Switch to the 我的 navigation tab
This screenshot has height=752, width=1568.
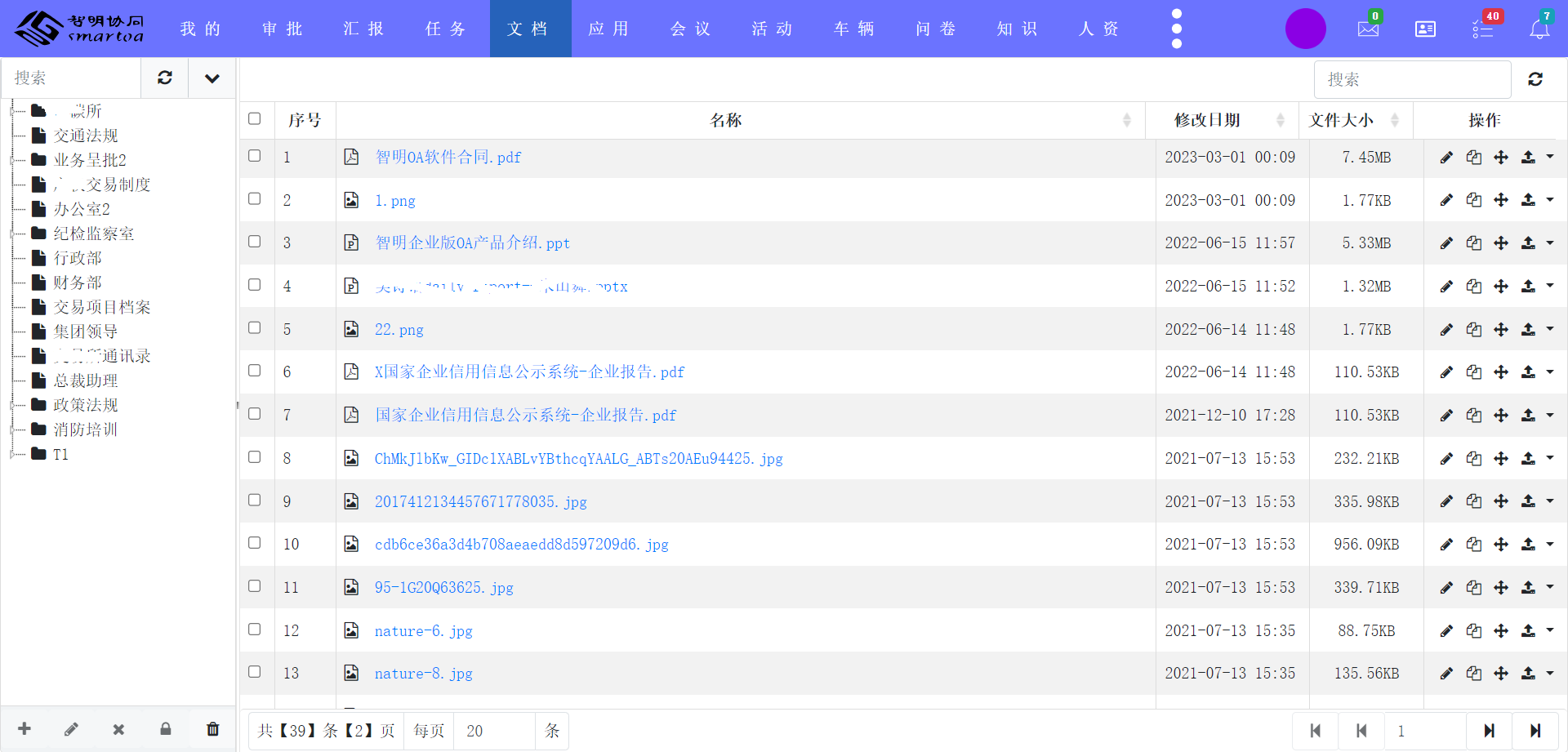coord(201,29)
